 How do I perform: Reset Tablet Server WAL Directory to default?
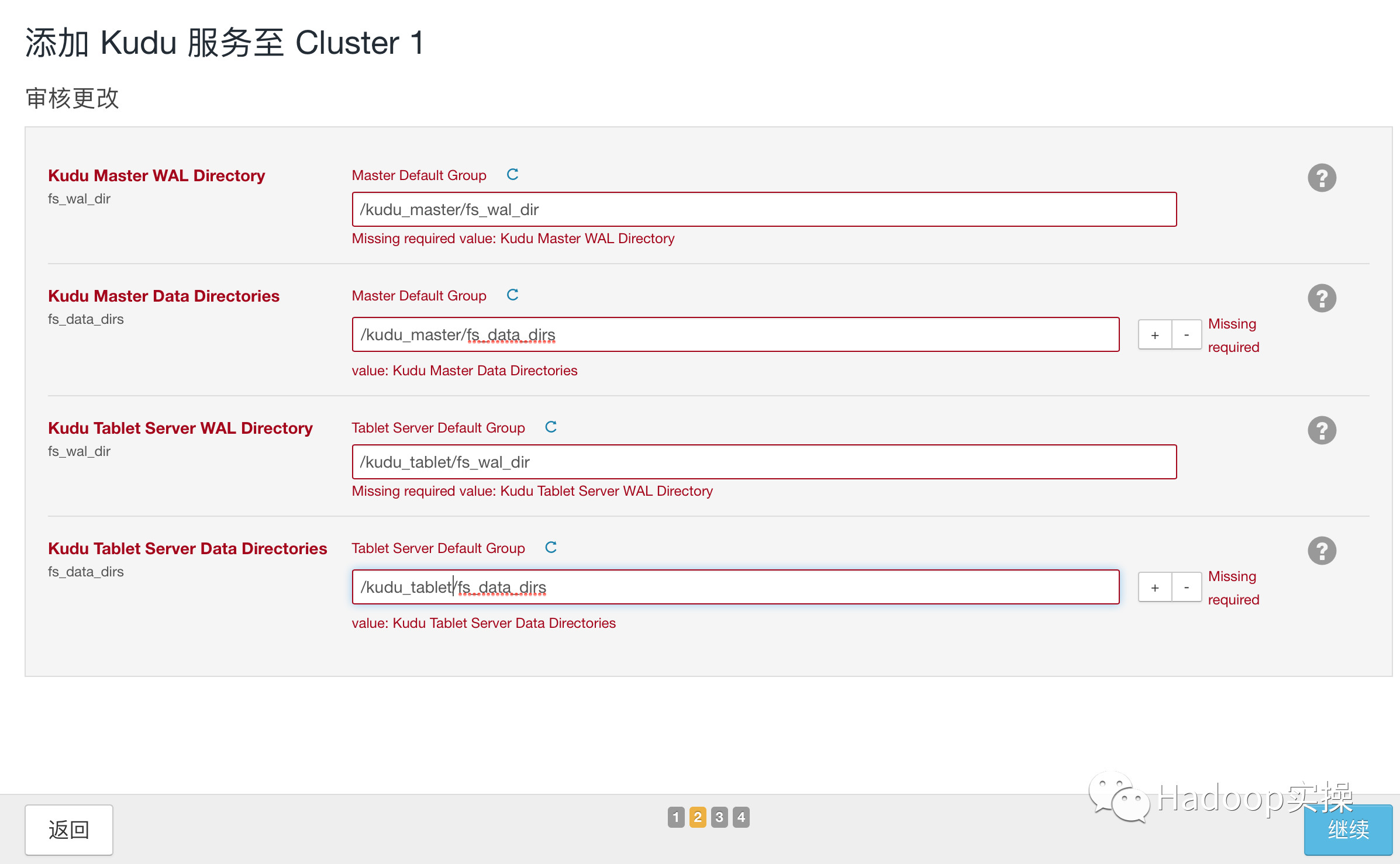tap(551, 427)
